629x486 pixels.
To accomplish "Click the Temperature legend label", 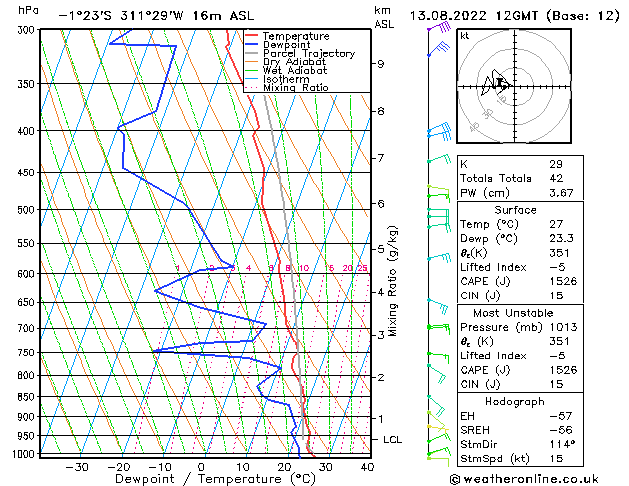I will point(296,36).
